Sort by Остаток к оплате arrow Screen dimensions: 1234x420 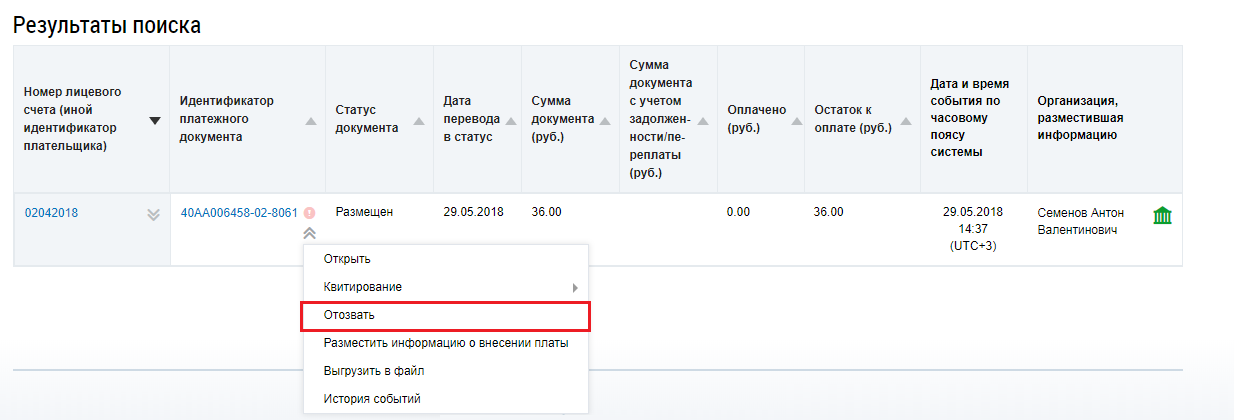click(906, 121)
